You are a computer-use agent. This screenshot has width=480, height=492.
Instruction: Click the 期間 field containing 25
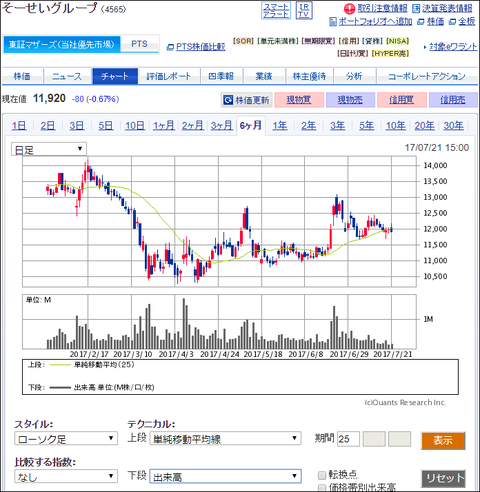tap(348, 439)
